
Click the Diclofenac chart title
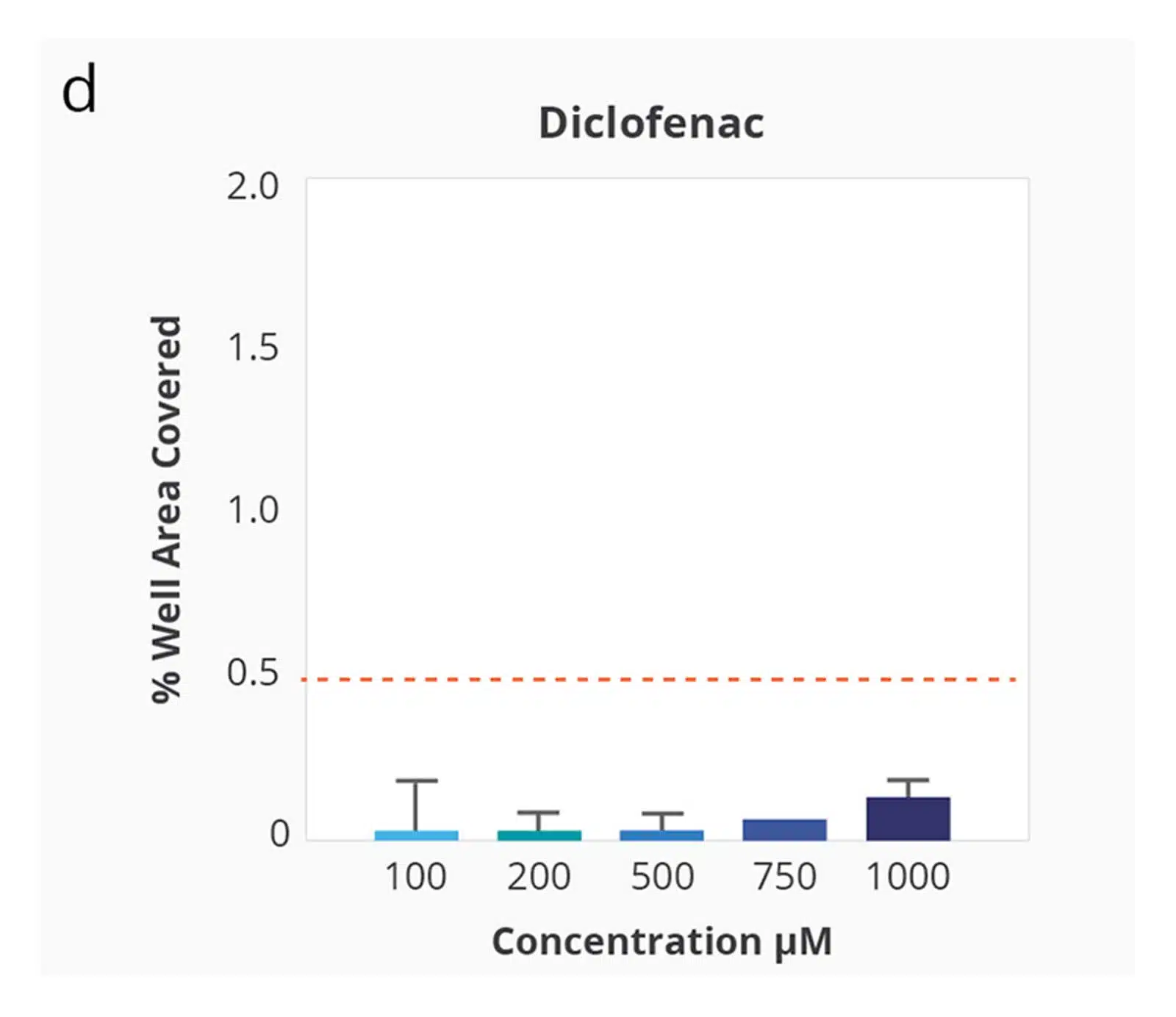point(650,122)
